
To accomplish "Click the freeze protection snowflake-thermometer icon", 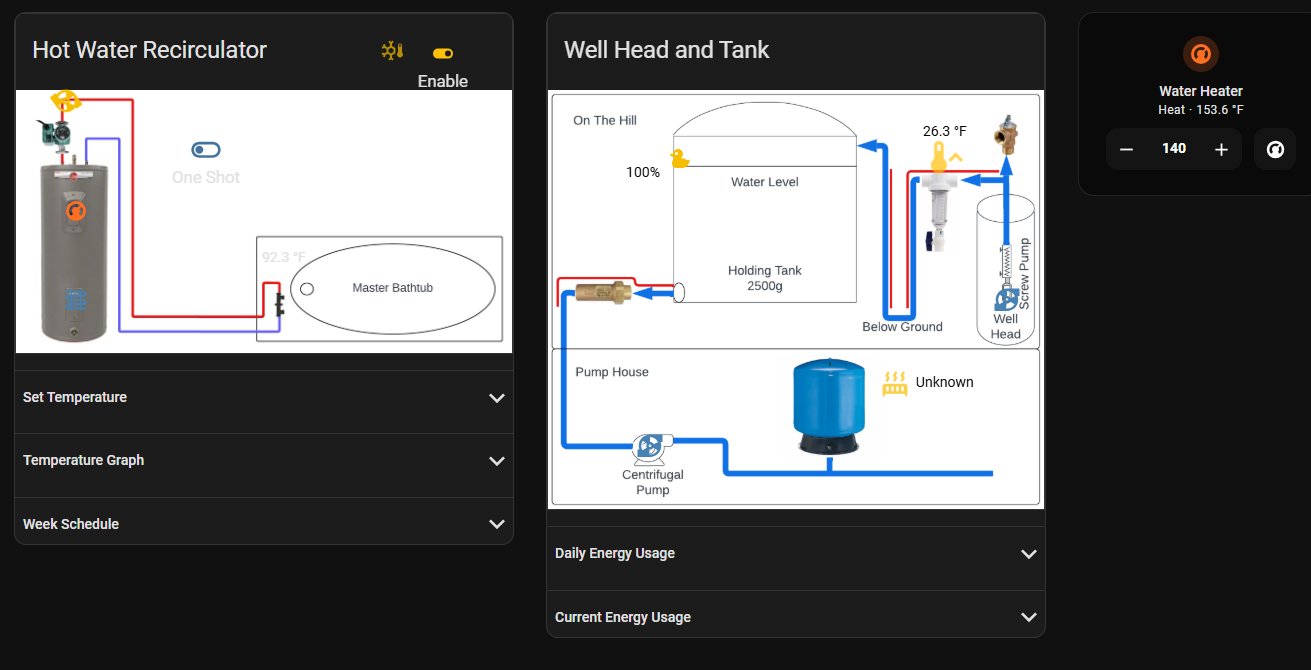I will click(392, 51).
